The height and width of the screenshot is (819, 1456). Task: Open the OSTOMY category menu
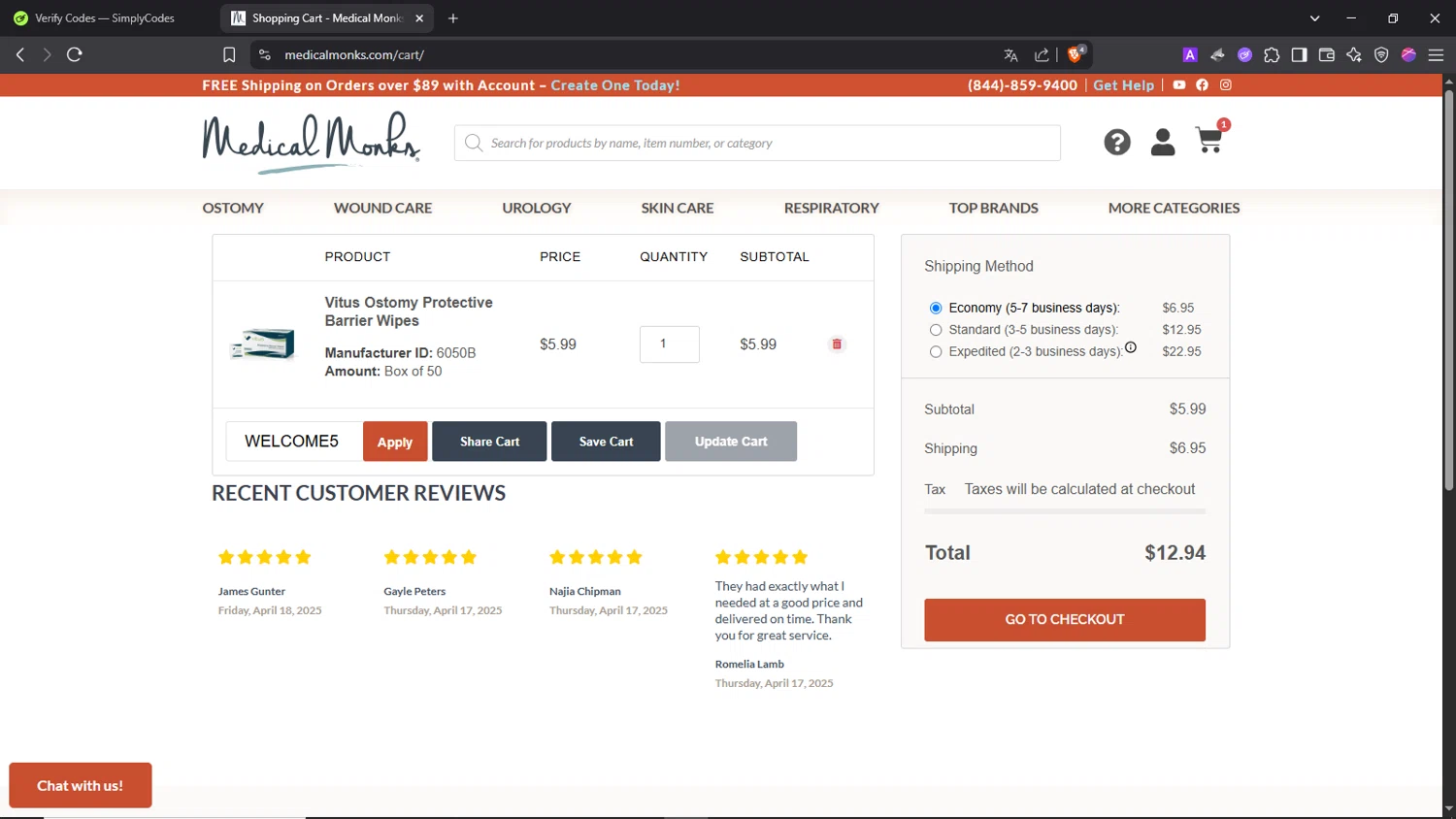pyautogui.click(x=233, y=208)
